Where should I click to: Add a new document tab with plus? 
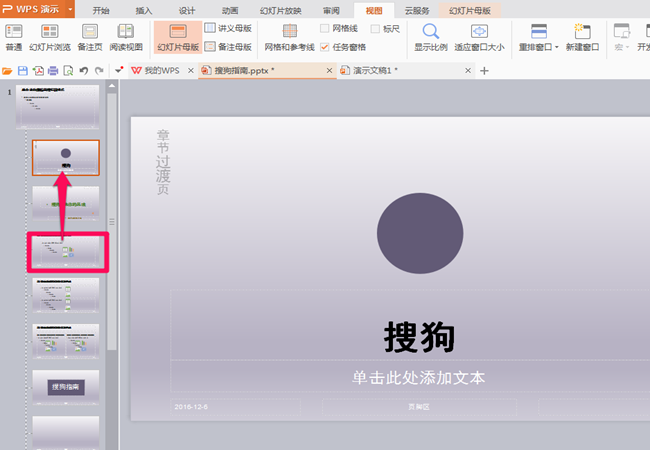[x=484, y=71]
